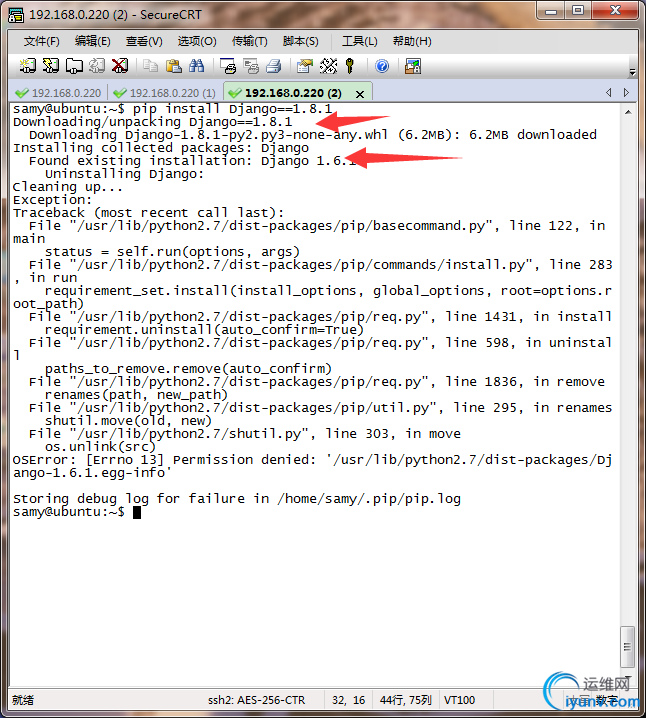Click the 'Exception:' line in terminal
646x718 pixels.
coord(52,200)
